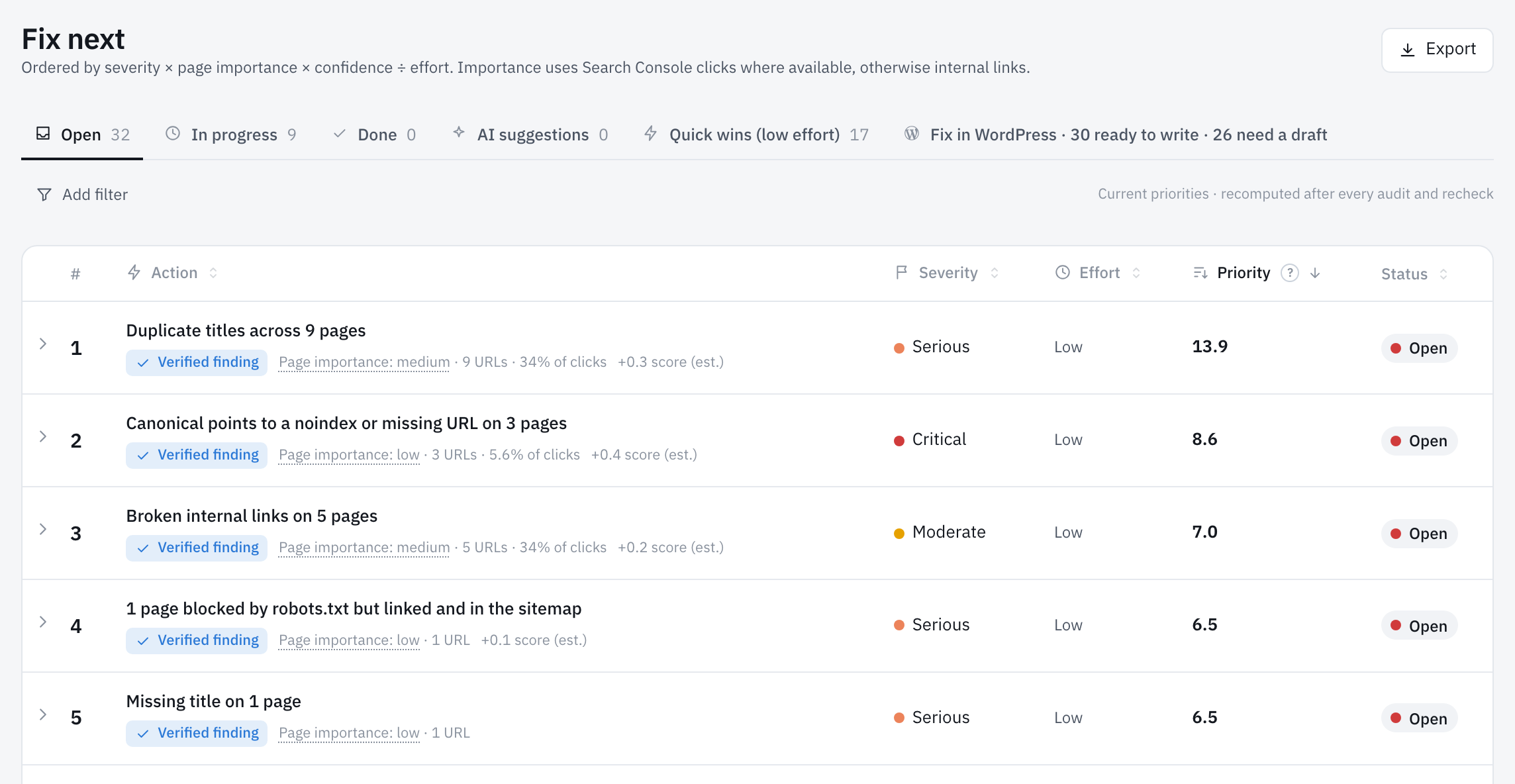Expand row 1 Duplicate titles

click(43, 344)
